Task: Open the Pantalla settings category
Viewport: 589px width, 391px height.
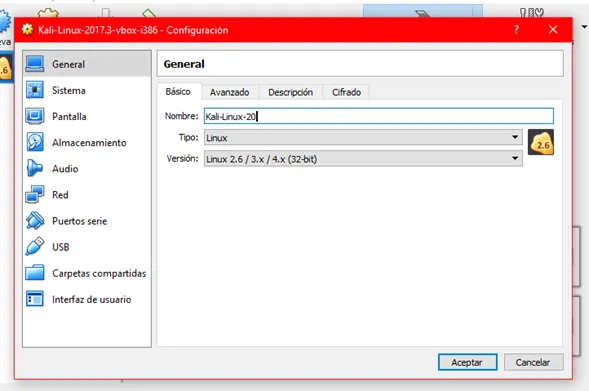Action: point(87,116)
